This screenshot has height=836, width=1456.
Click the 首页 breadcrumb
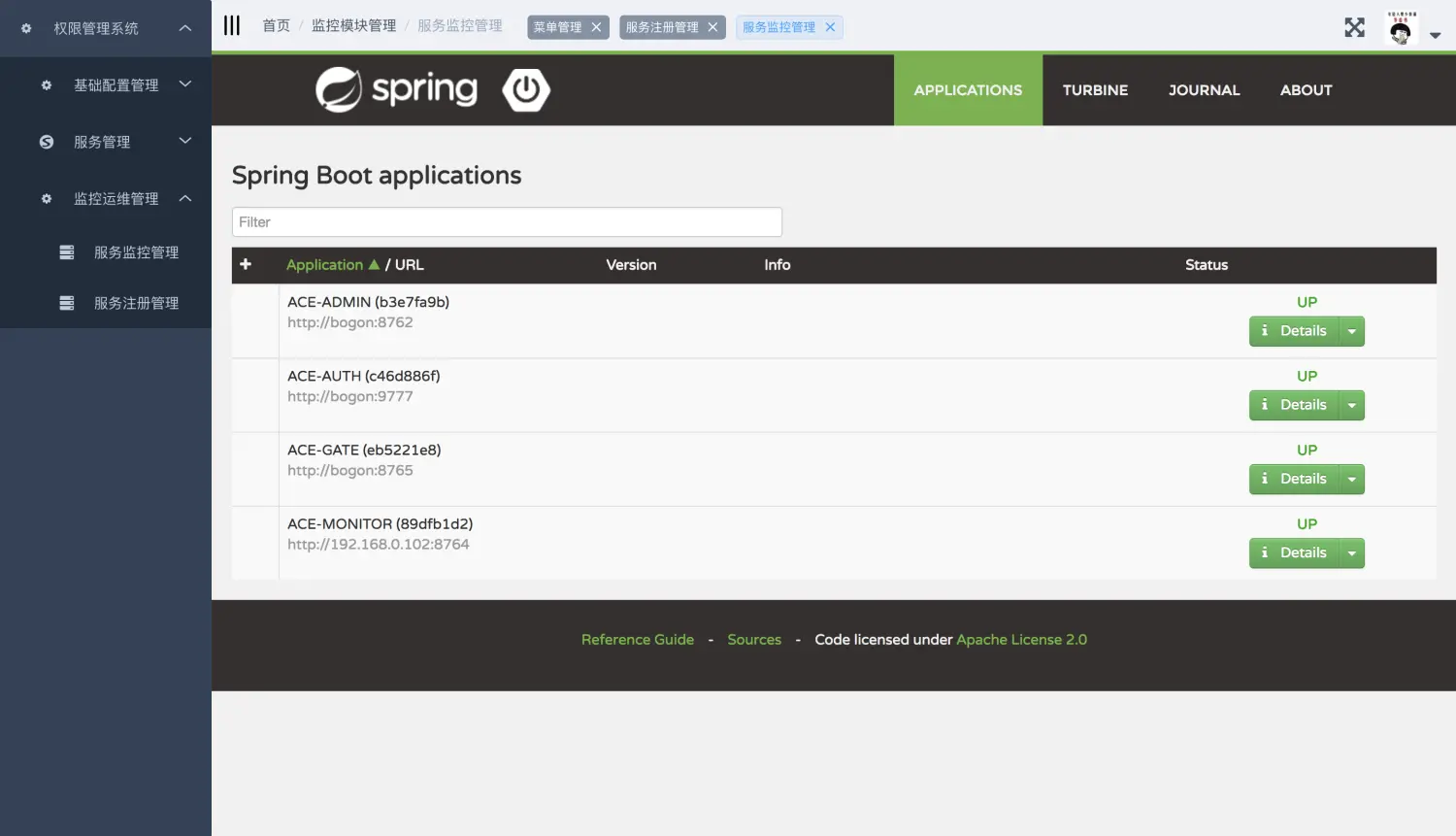pos(276,26)
